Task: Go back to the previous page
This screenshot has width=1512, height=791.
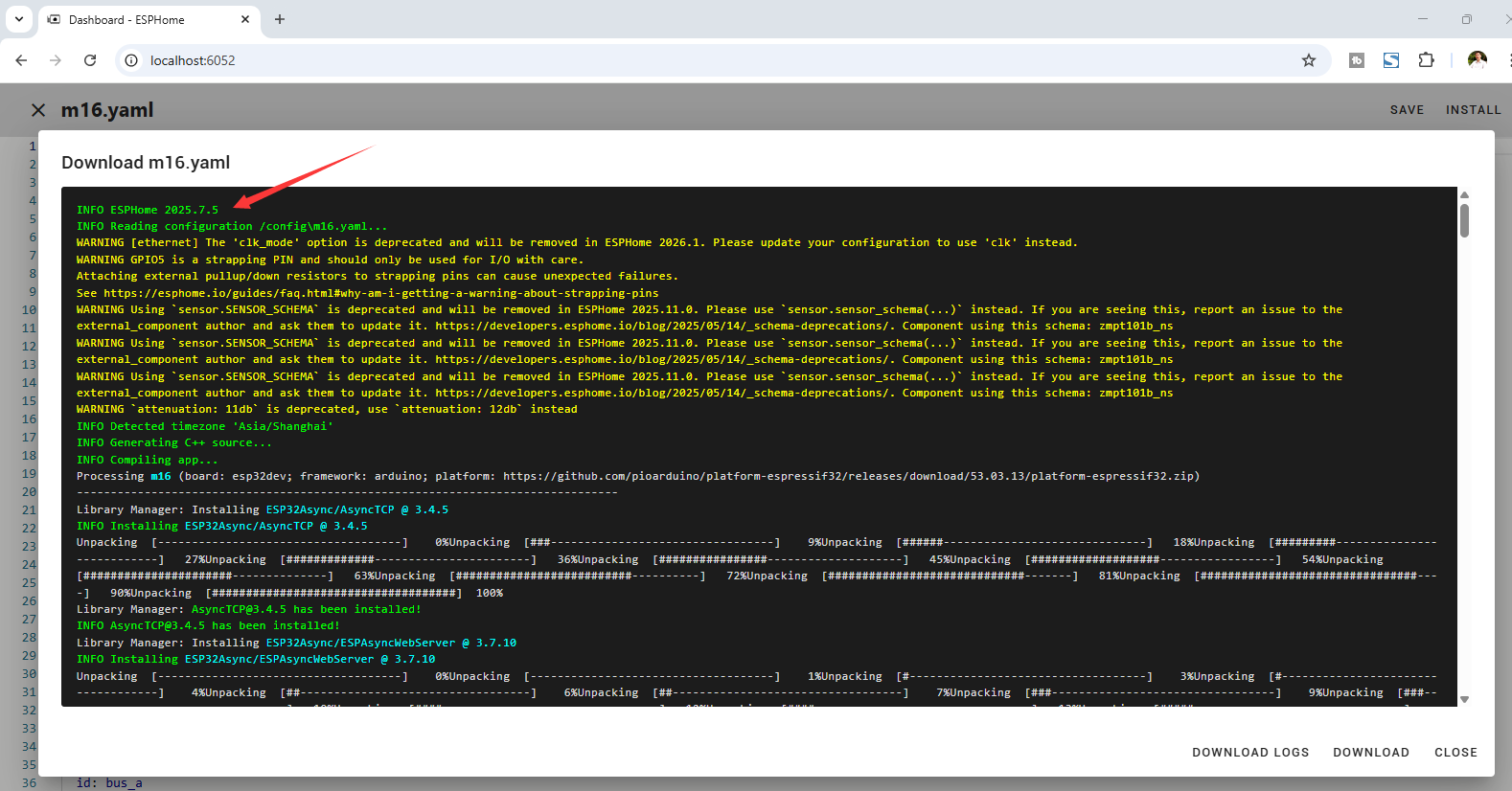Action: click(x=21, y=60)
